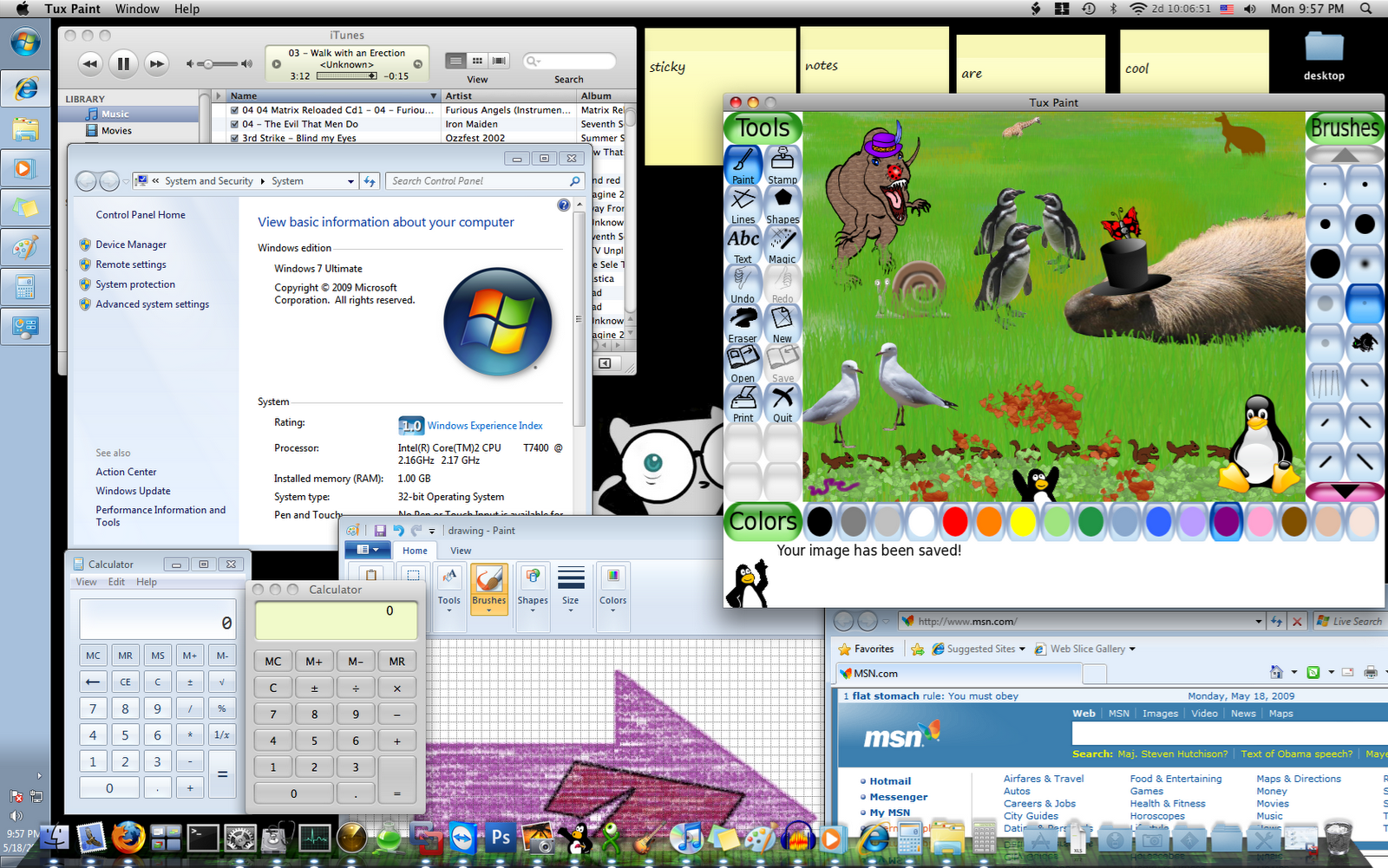Open Photoshop from the Mac dock
The height and width of the screenshot is (868, 1388).
(x=501, y=839)
